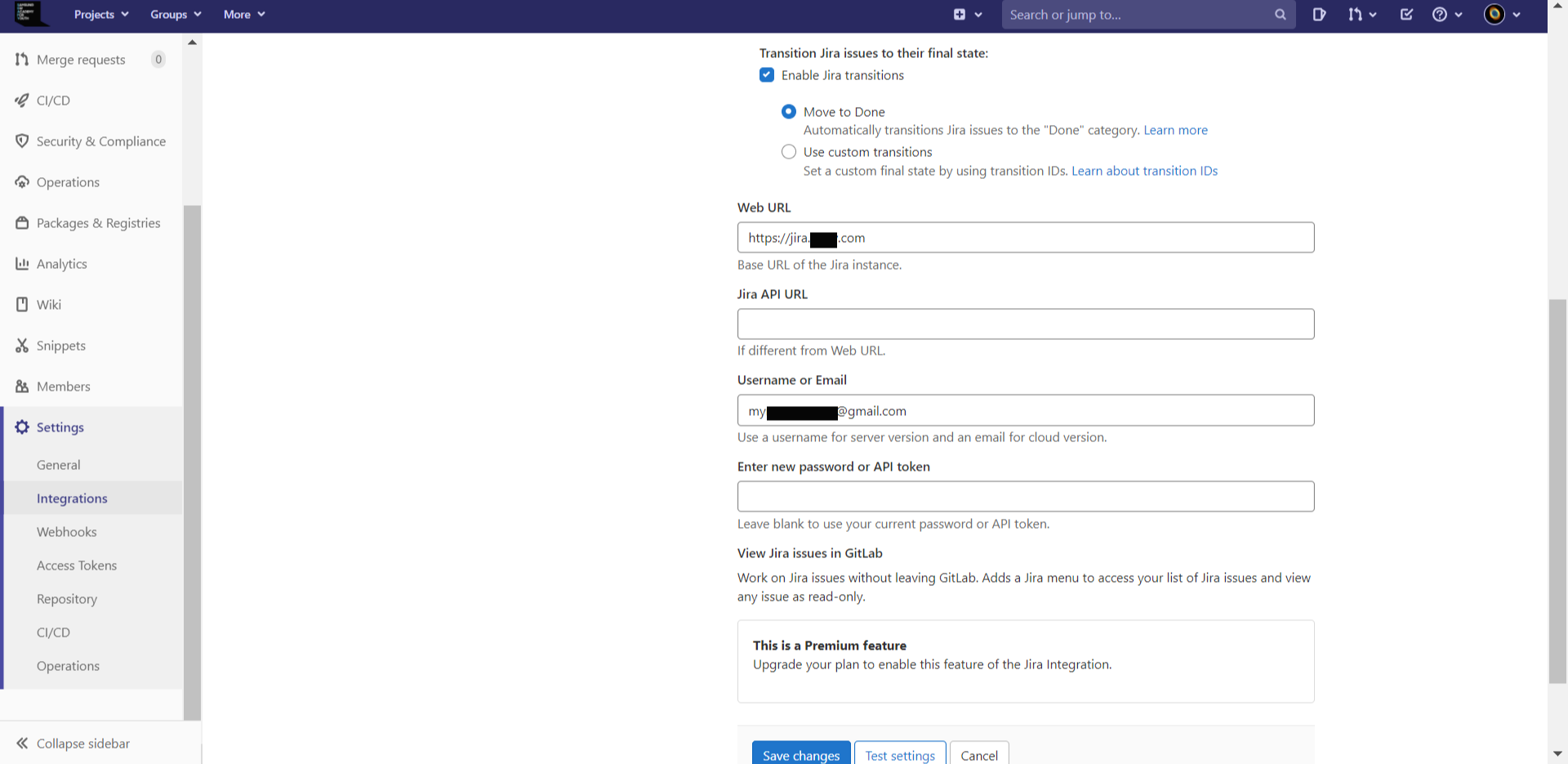Open the issues icon in top bar

[1319, 15]
